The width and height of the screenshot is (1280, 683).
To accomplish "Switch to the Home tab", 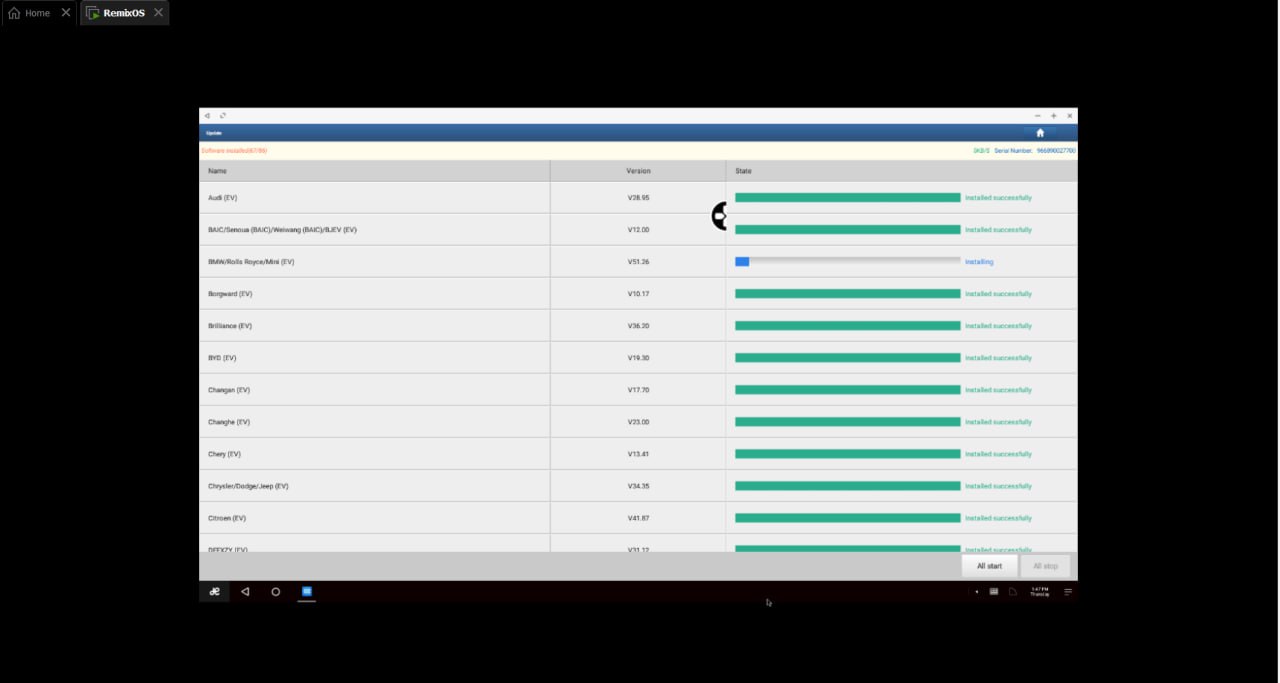I will [x=38, y=13].
